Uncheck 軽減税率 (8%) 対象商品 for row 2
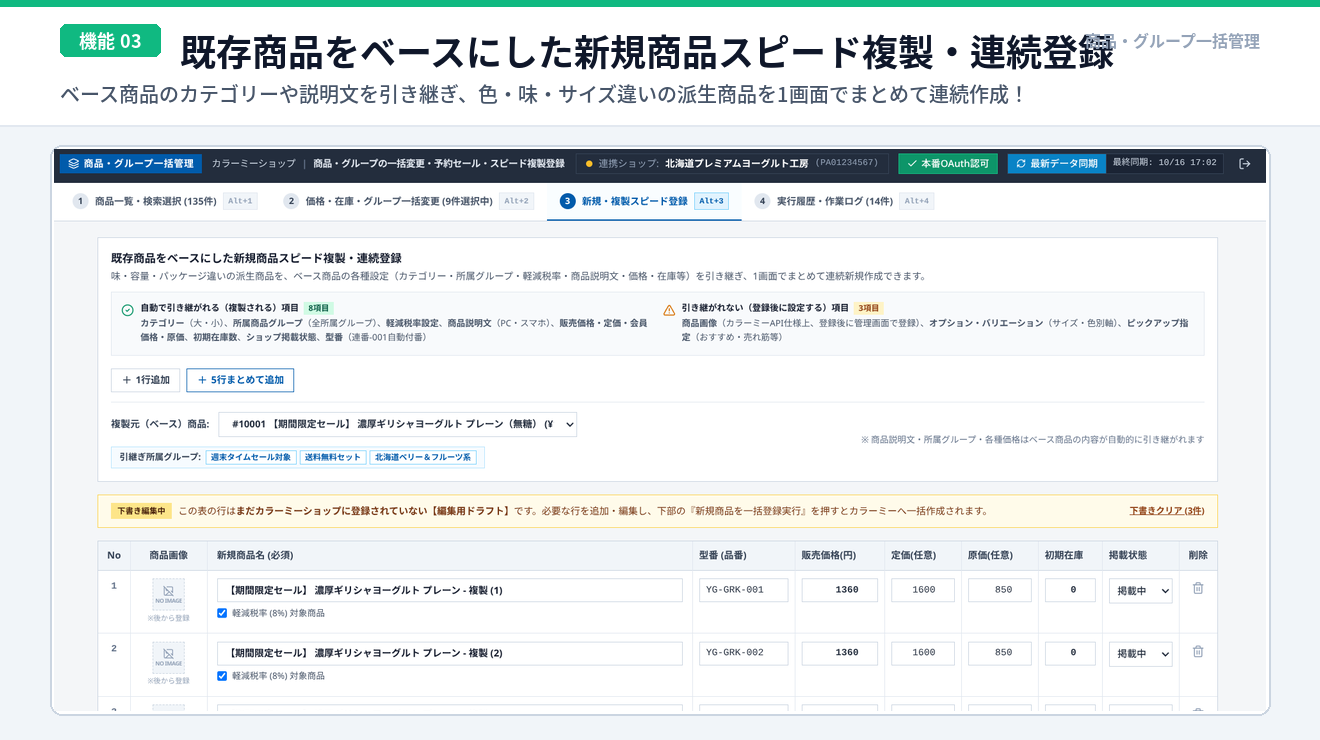 (222, 676)
